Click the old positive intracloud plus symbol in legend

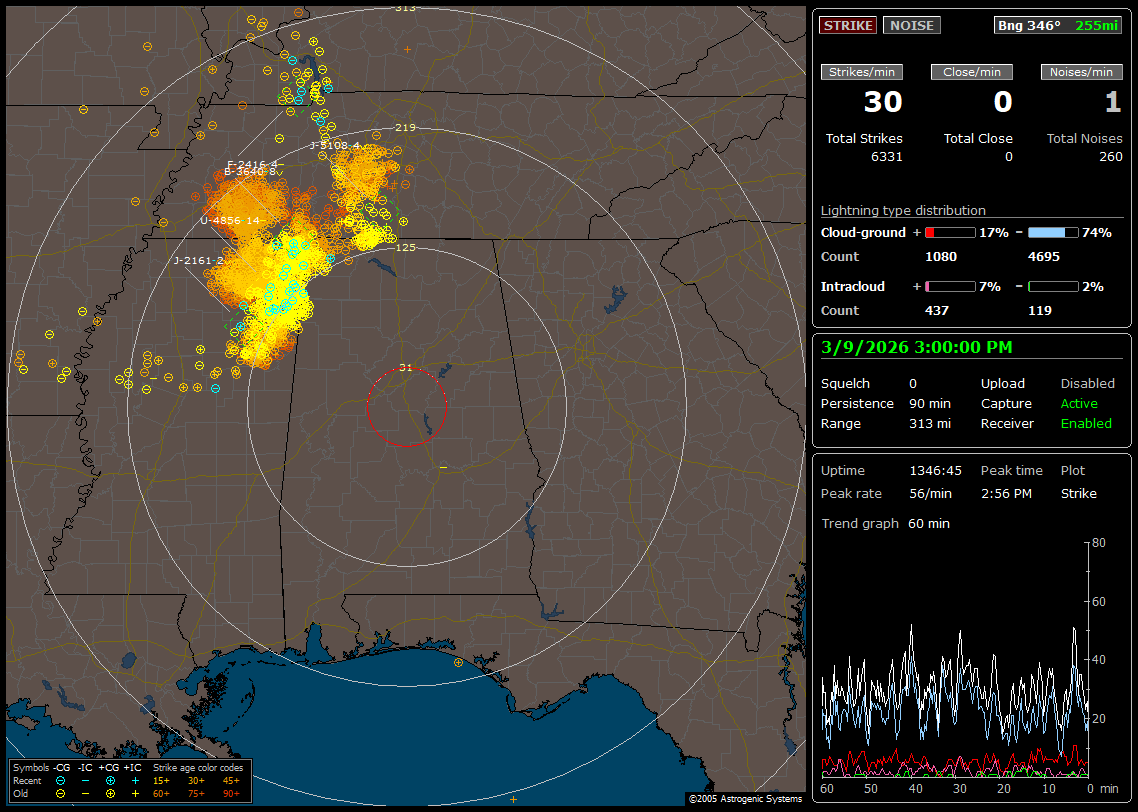135,793
